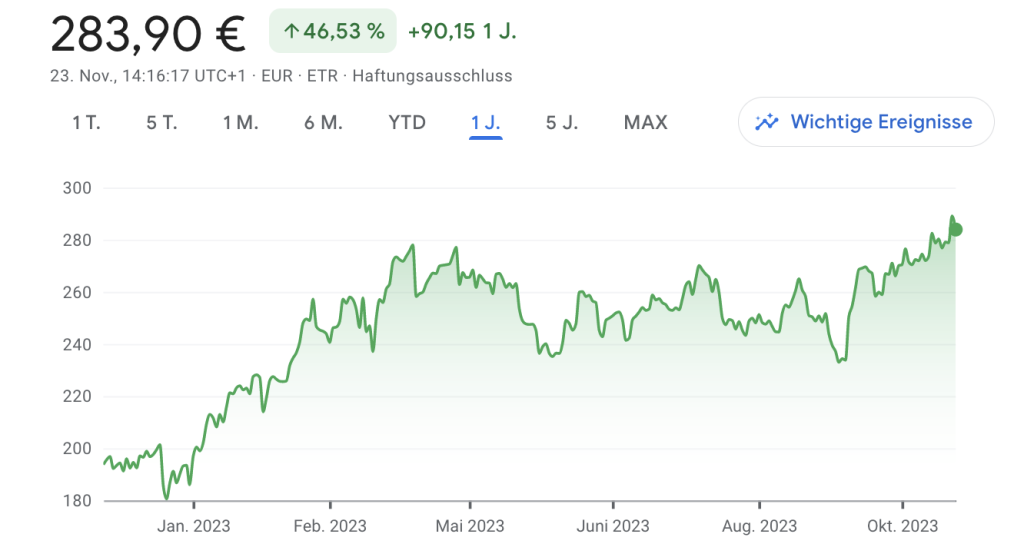Click the green end-point dot on chart

(956, 229)
